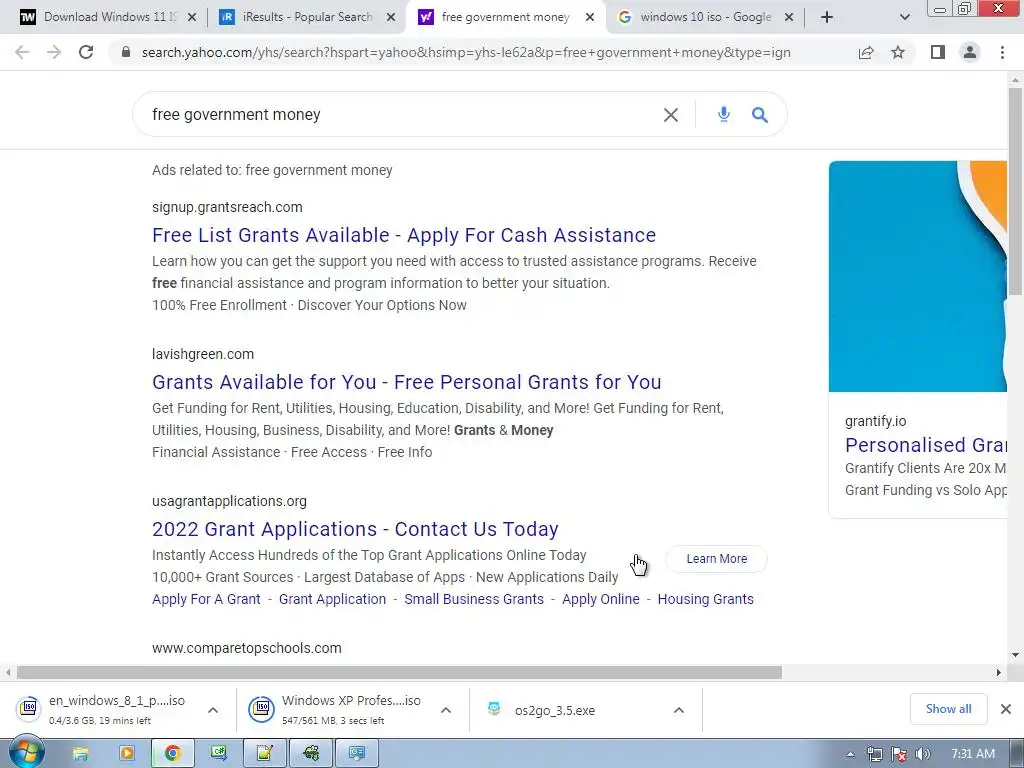The height and width of the screenshot is (768, 1024).
Task: Open the Windows Start menu
Action: tap(26, 753)
